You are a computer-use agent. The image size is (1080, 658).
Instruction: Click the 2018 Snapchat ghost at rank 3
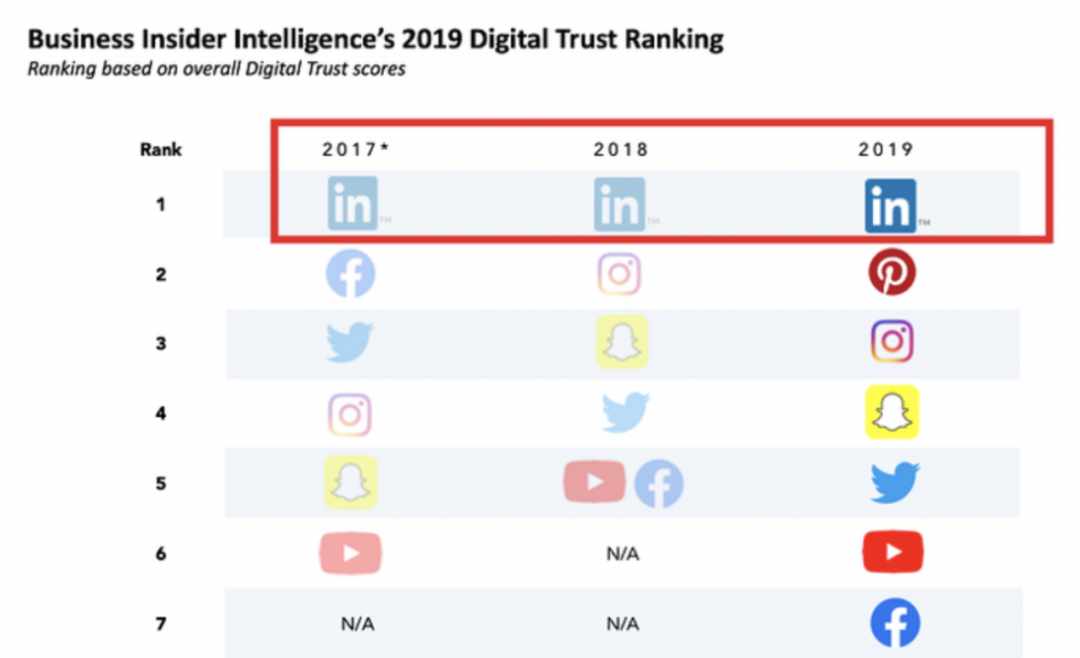click(x=621, y=342)
